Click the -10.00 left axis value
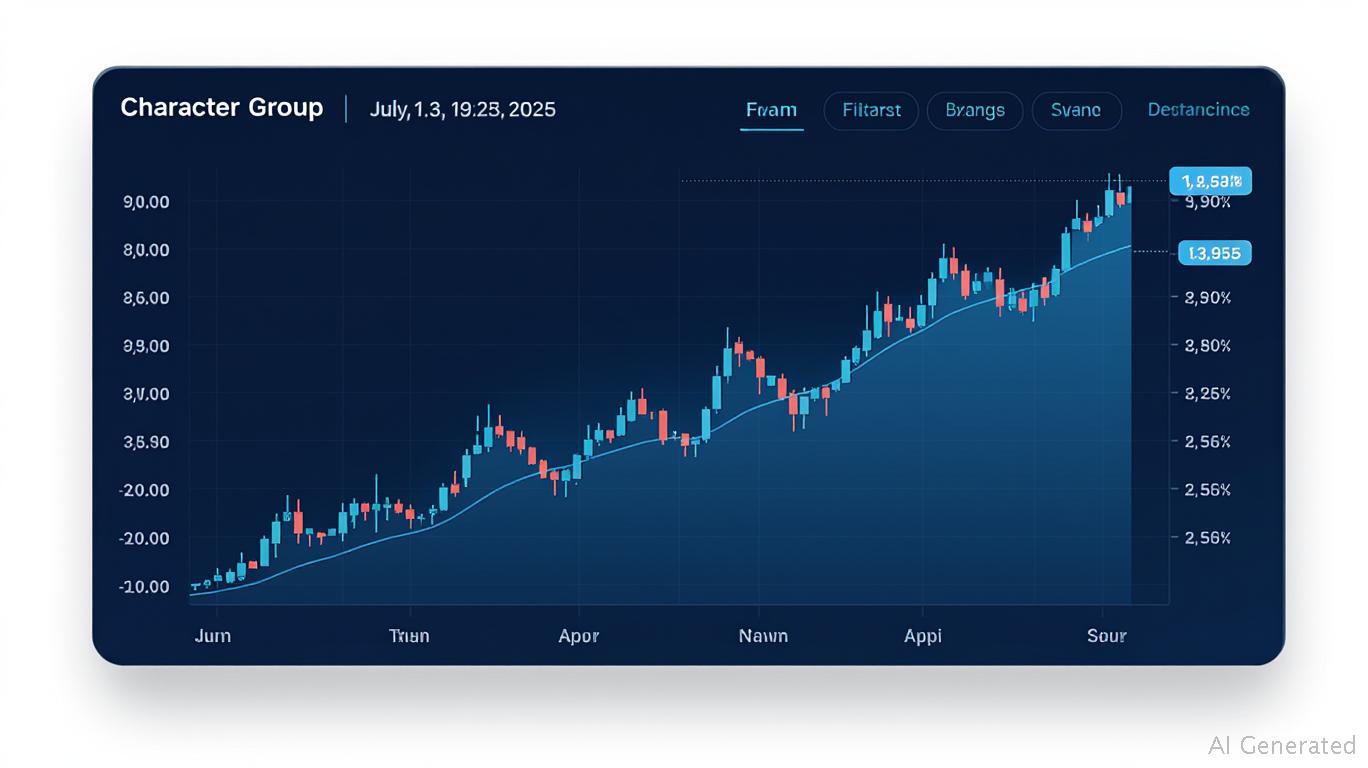Image resolution: width=1368 pixels, height=768 pixels. pyautogui.click(x=144, y=586)
